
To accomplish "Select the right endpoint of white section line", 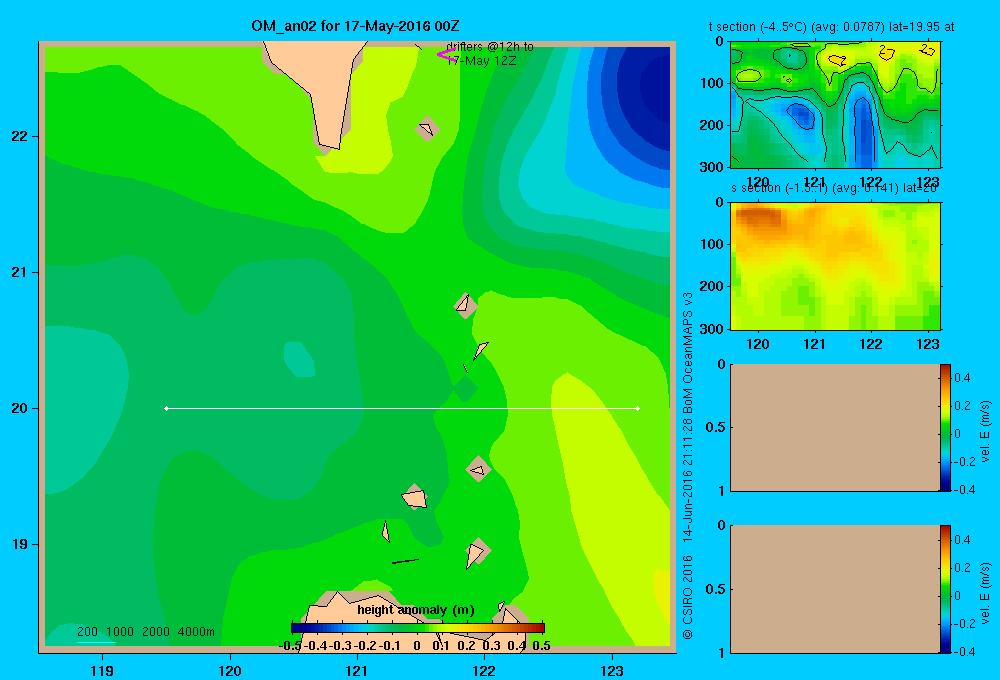I will [638, 408].
